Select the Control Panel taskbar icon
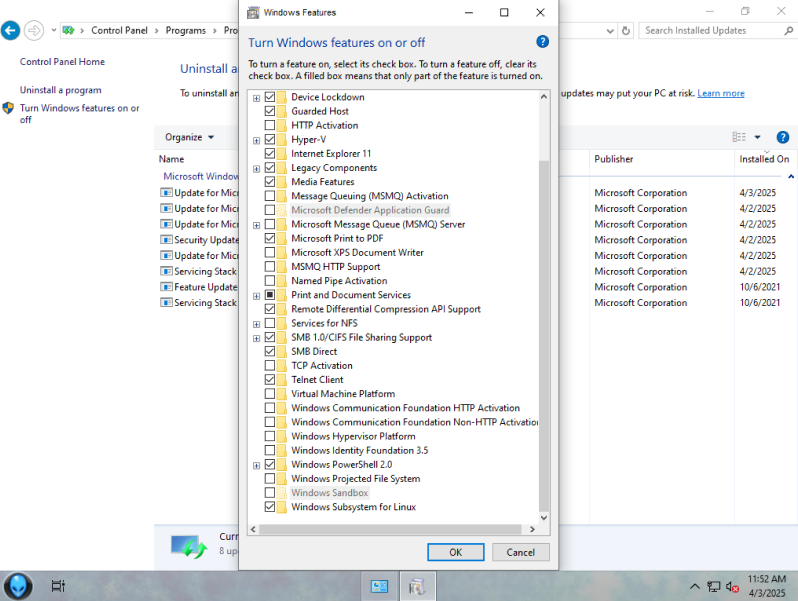 click(379, 586)
